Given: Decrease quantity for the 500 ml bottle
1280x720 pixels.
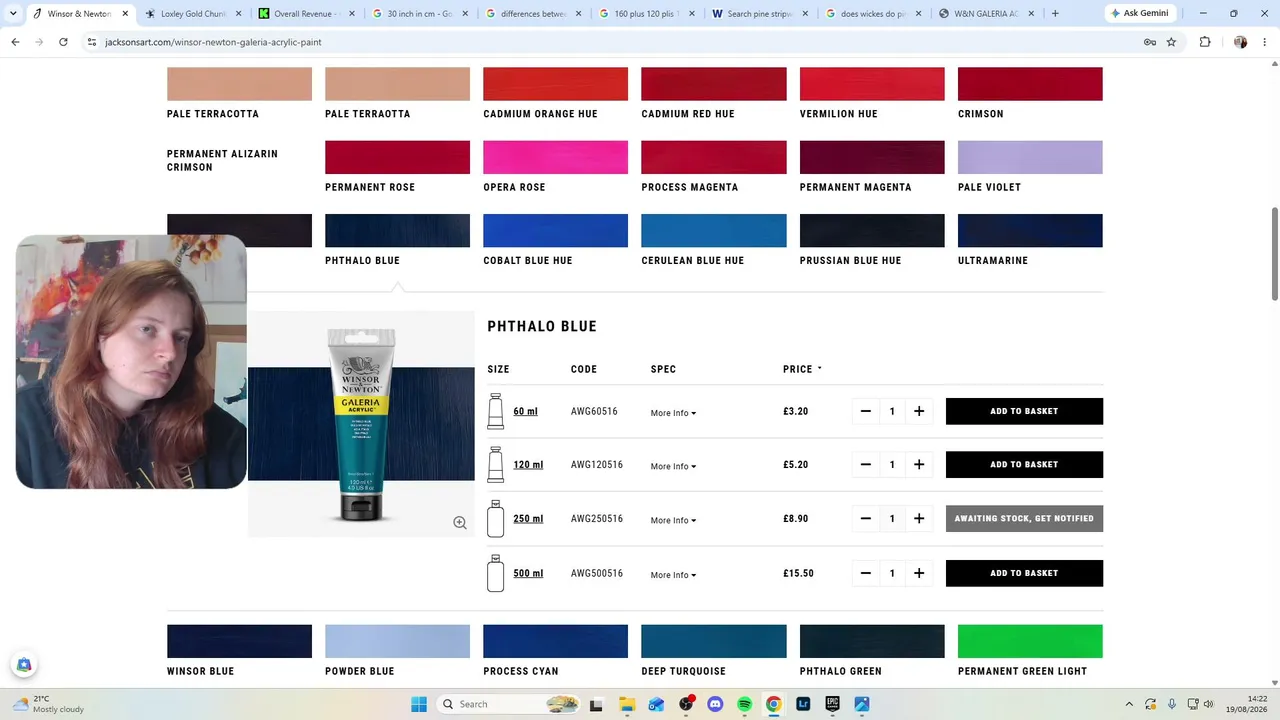Looking at the screenshot, I should (x=866, y=573).
